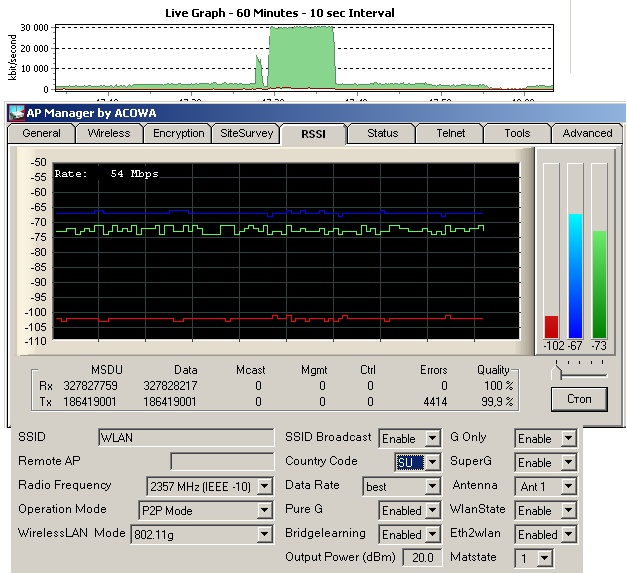Click the AP Manager title bar icon

(16, 111)
